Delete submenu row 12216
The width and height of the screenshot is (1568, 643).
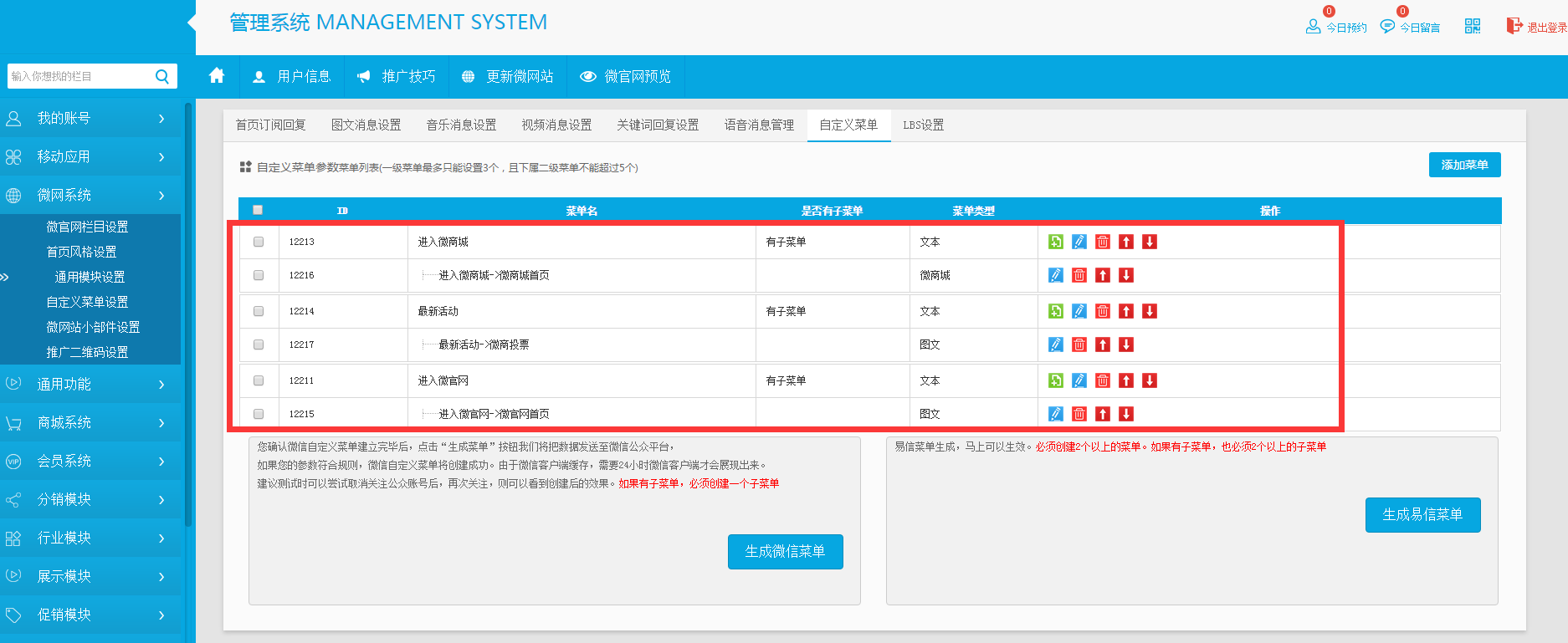click(x=1079, y=275)
